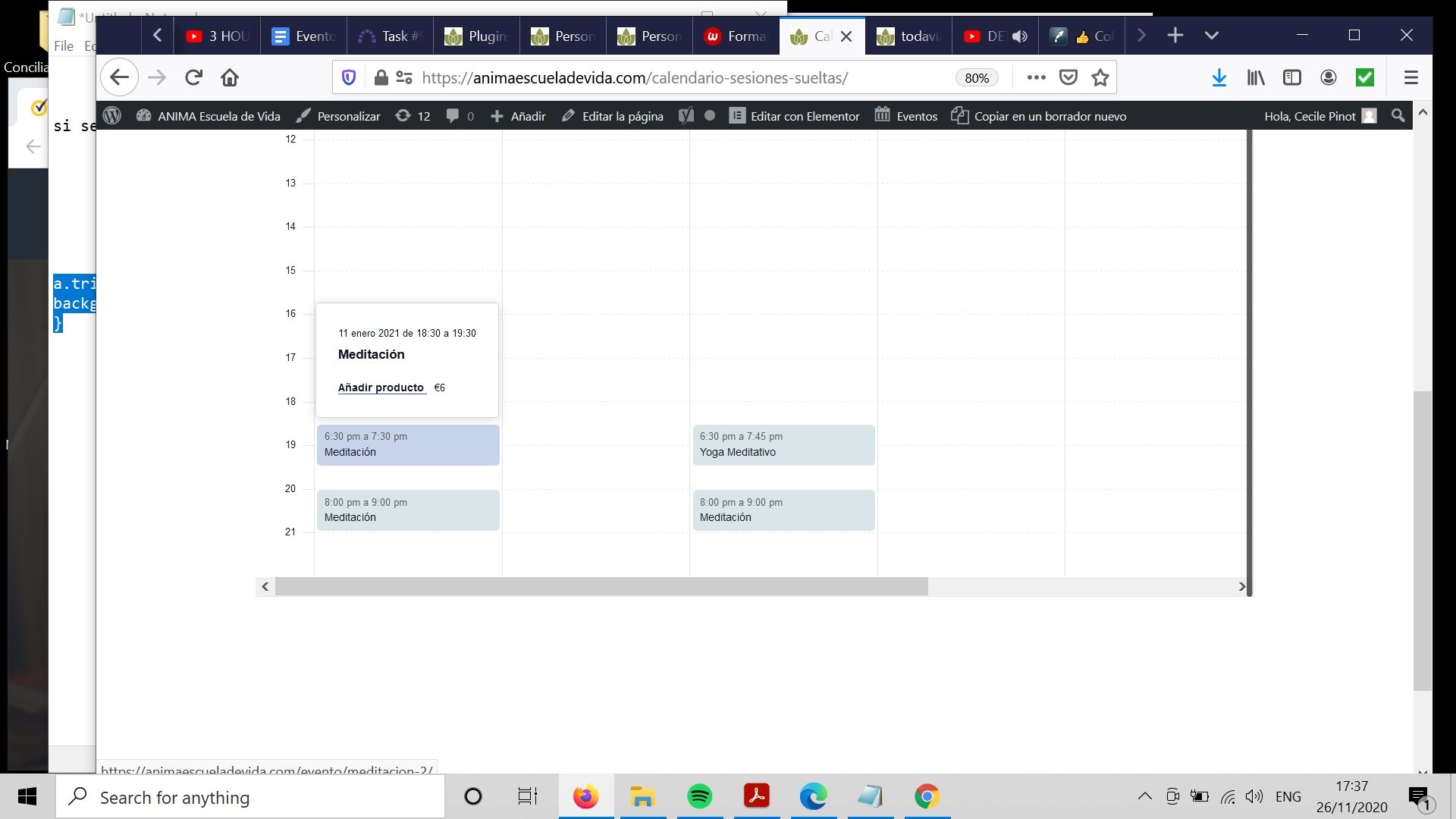Toggle Firefox sidebar view
1456x819 pixels.
coord(1292,77)
